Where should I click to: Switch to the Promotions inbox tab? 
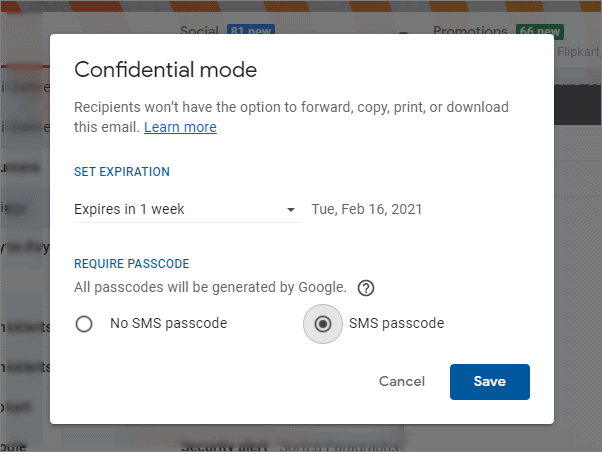point(470,30)
